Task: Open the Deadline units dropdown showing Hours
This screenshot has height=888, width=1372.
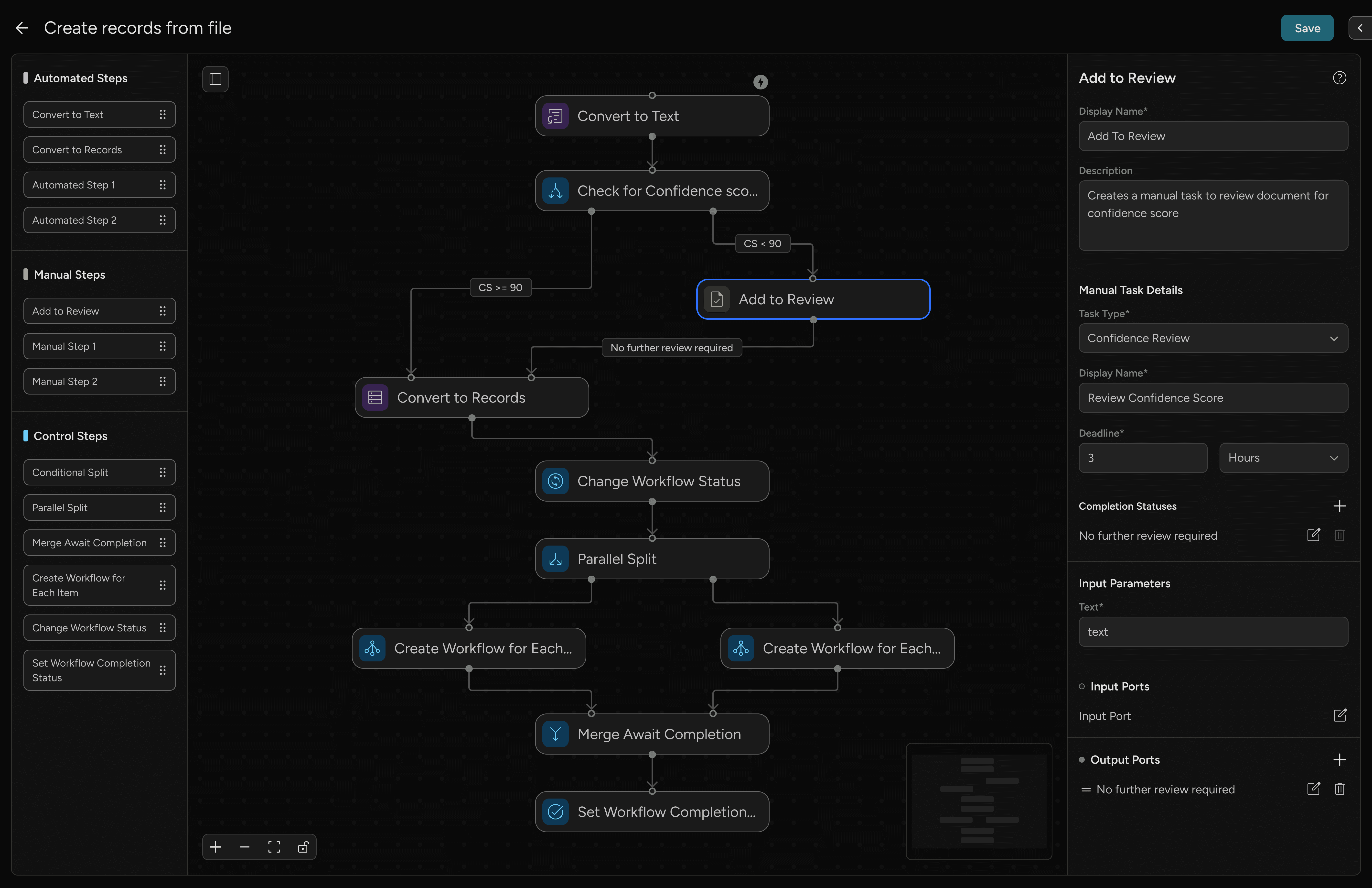Action: pos(1283,457)
